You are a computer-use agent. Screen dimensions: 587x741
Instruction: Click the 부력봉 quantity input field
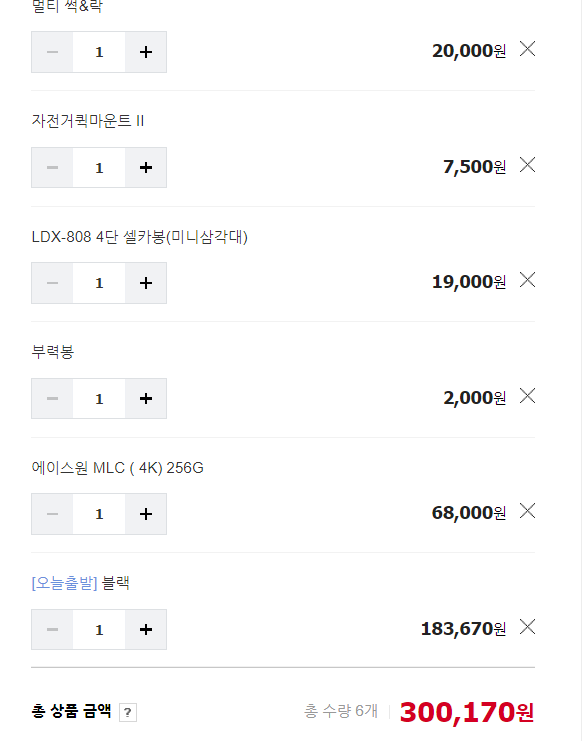[99, 398]
